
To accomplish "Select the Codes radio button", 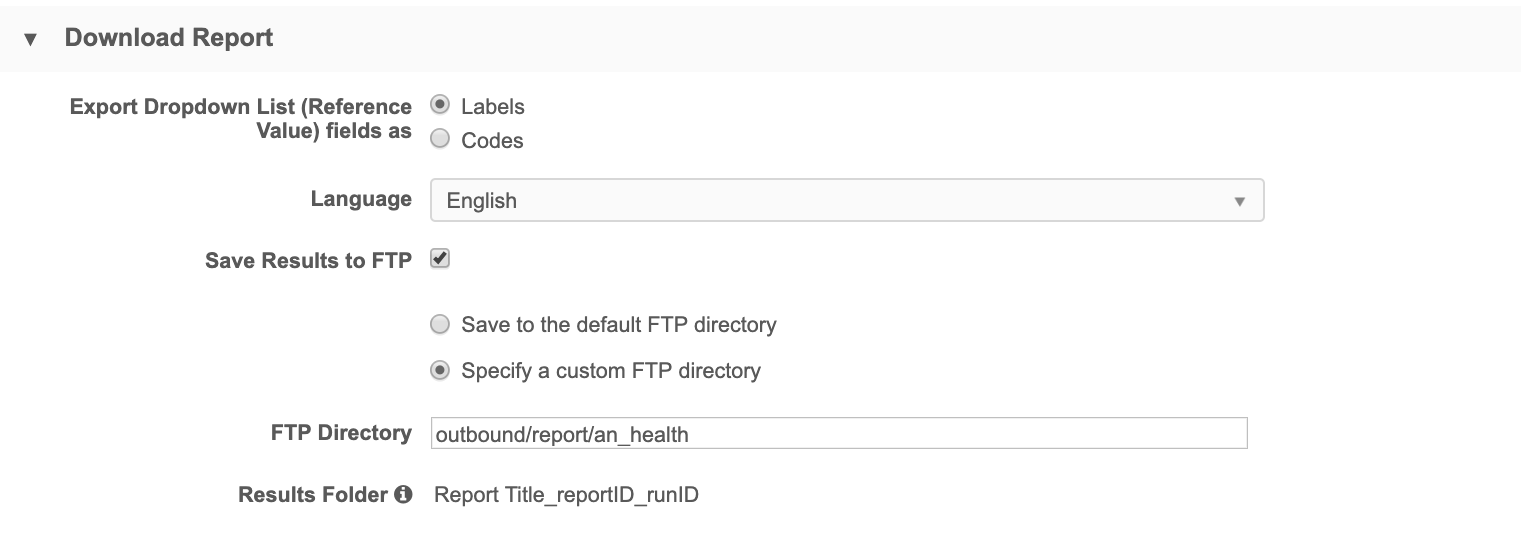I will (439, 139).
